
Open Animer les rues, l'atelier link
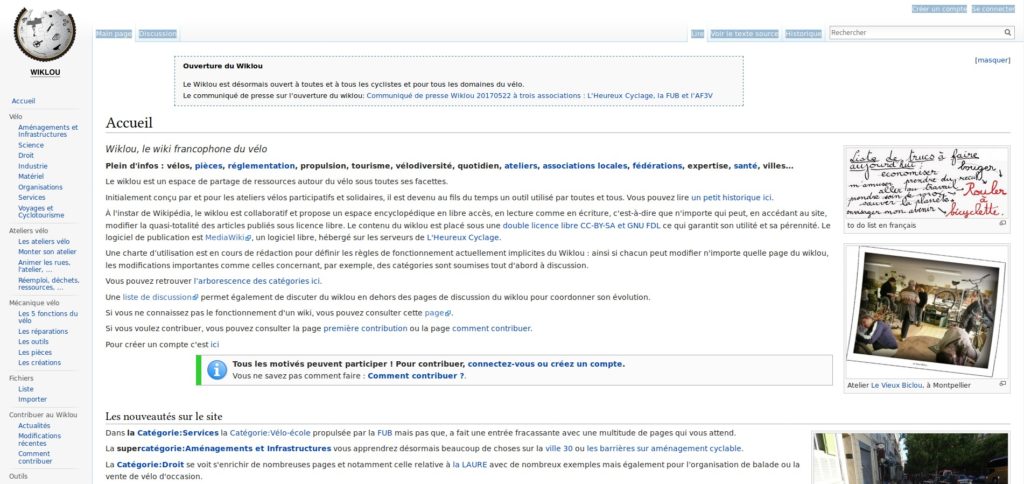click(x=44, y=266)
